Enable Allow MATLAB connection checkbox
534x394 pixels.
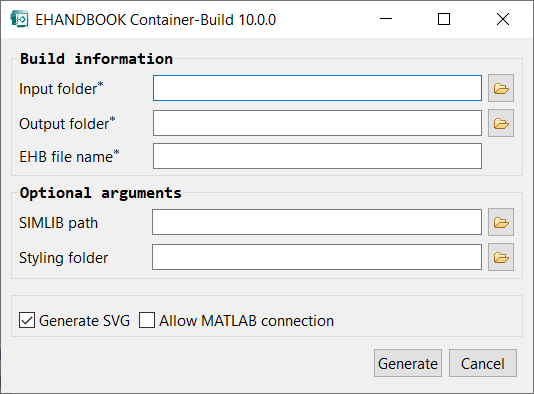(147, 320)
